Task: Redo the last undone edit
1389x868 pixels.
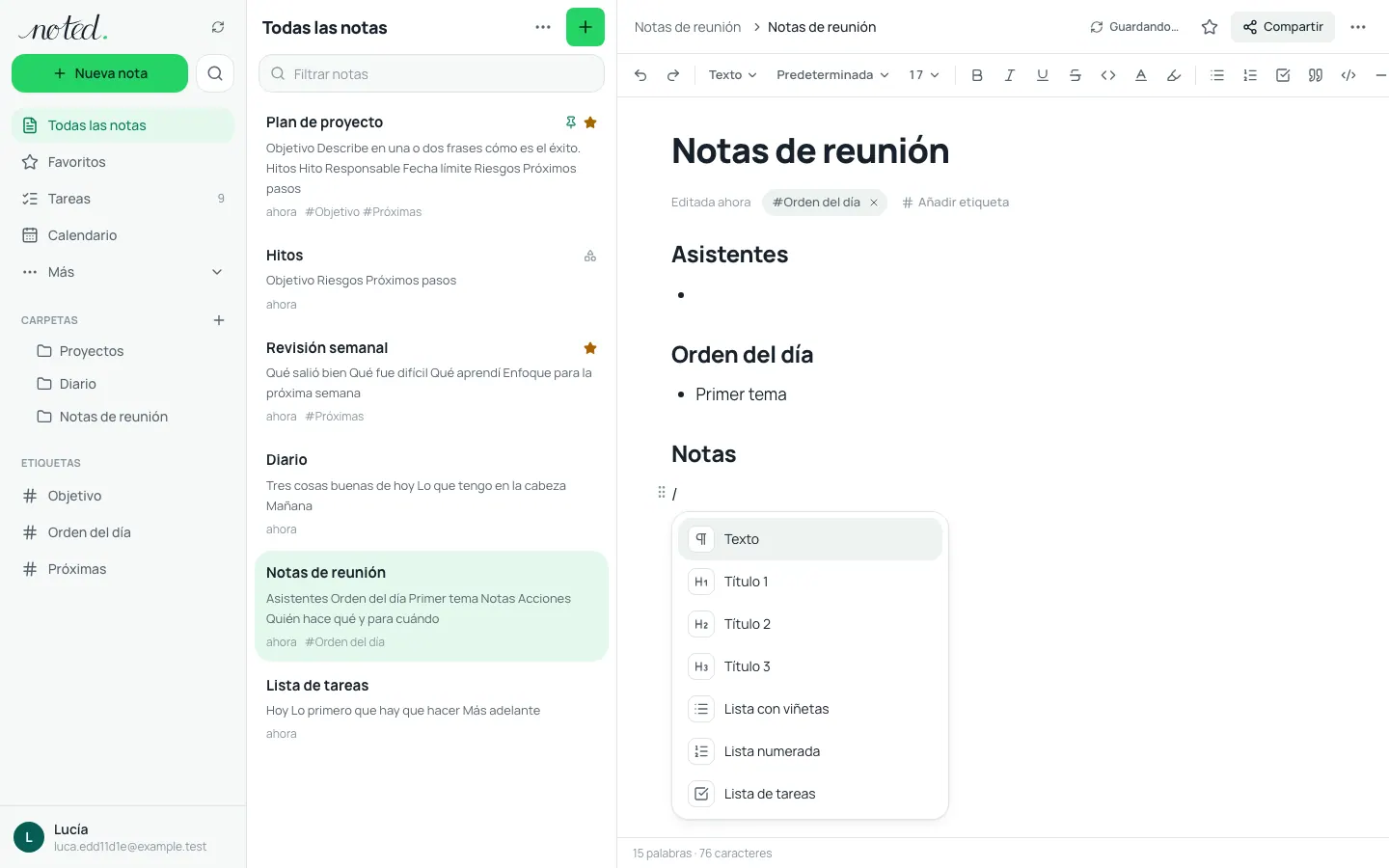Action: (673, 75)
